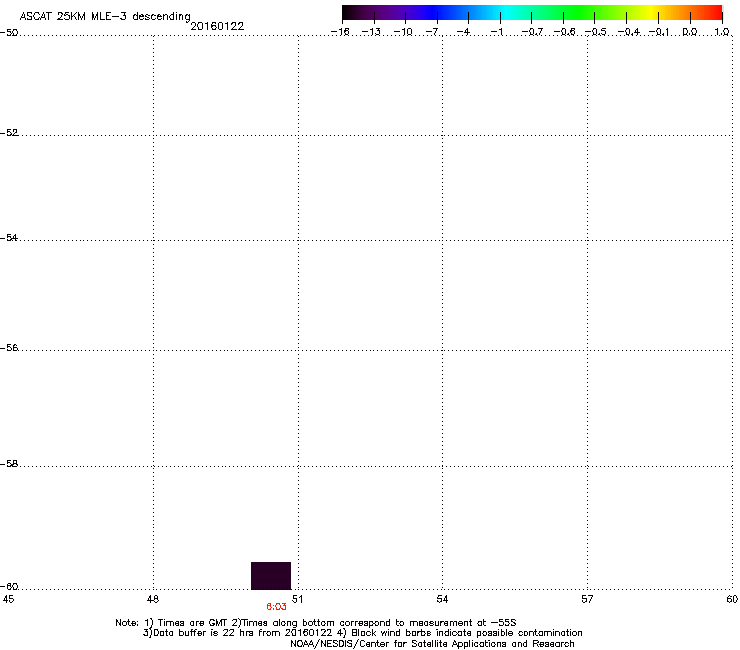Viewport: 740px width, 650px height.
Task: Click the latitude axis label -52
Action: click(9, 133)
